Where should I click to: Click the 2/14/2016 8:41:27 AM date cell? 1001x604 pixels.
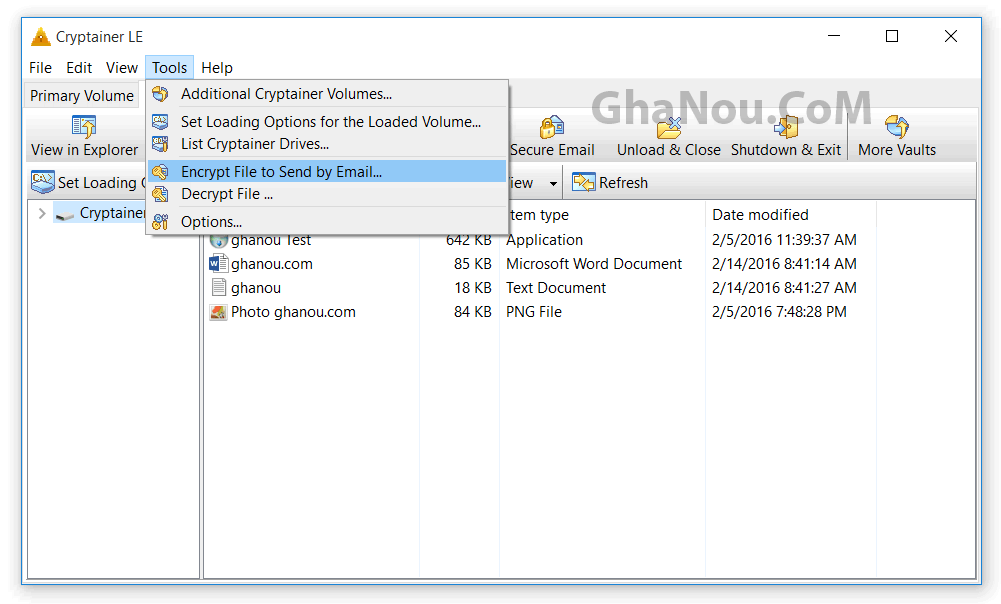coord(785,289)
